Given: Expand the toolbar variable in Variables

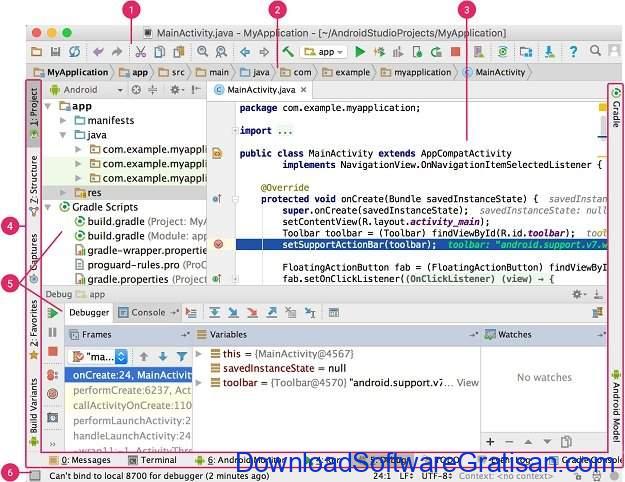Looking at the screenshot, I should [199, 383].
